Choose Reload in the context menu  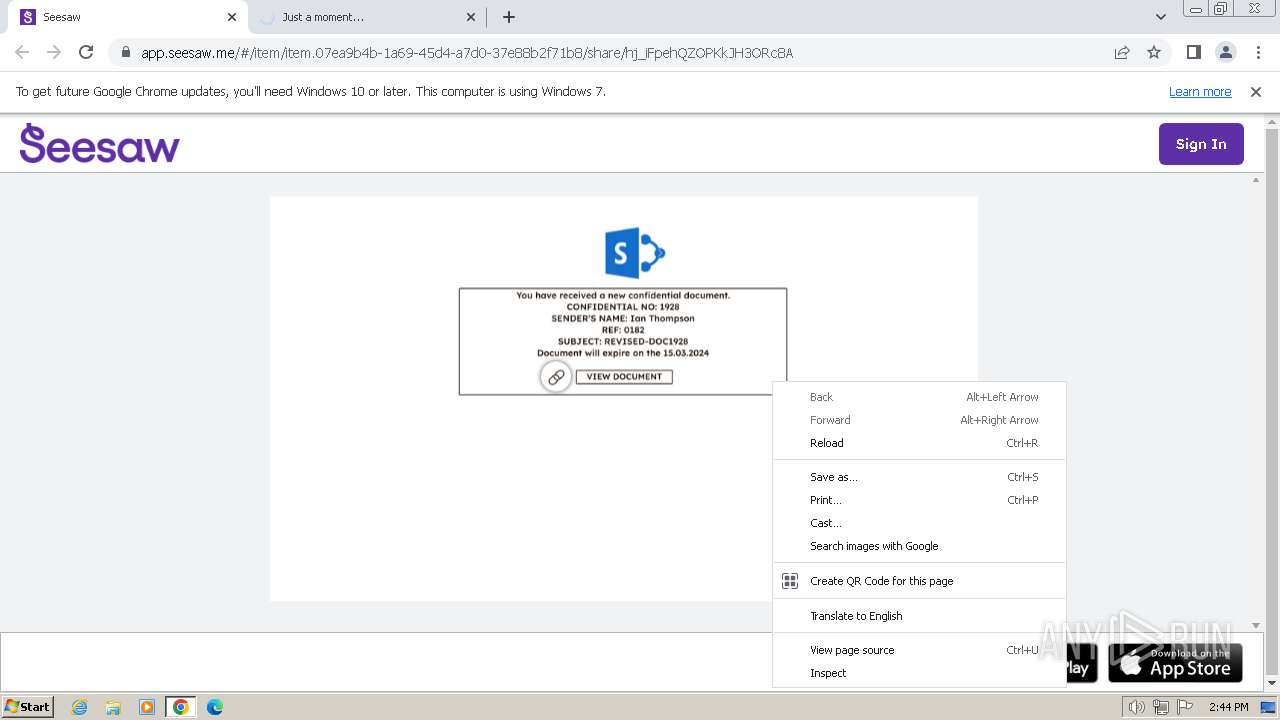click(x=919, y=443)
